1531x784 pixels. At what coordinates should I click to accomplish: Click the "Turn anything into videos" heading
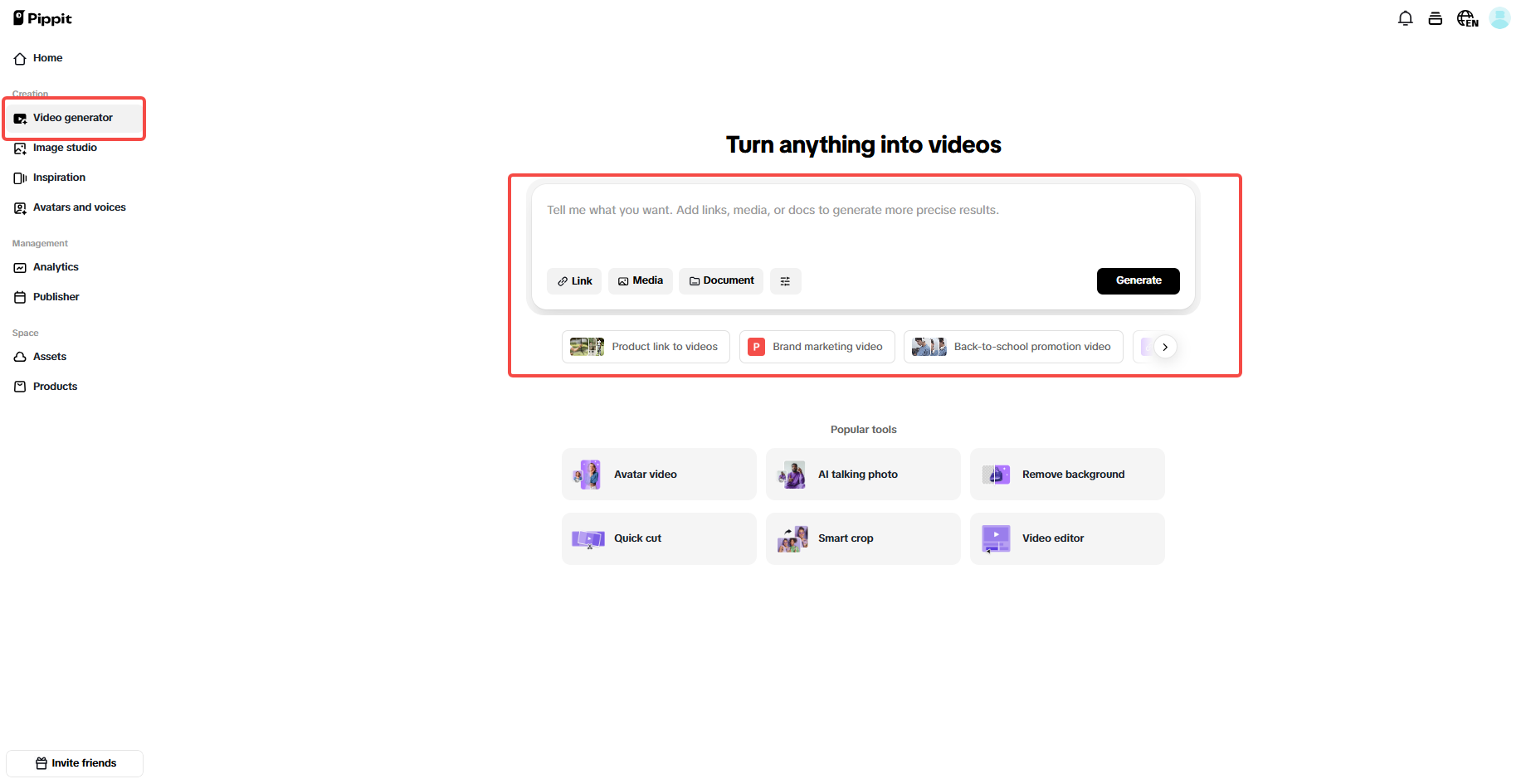(863, 145)
